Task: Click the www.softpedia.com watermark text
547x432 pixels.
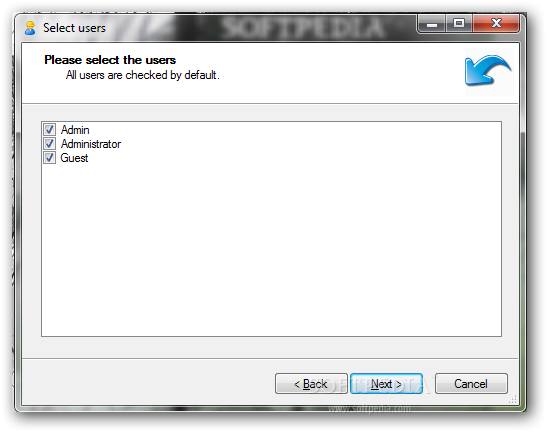Action: click(x=370, y=408)
